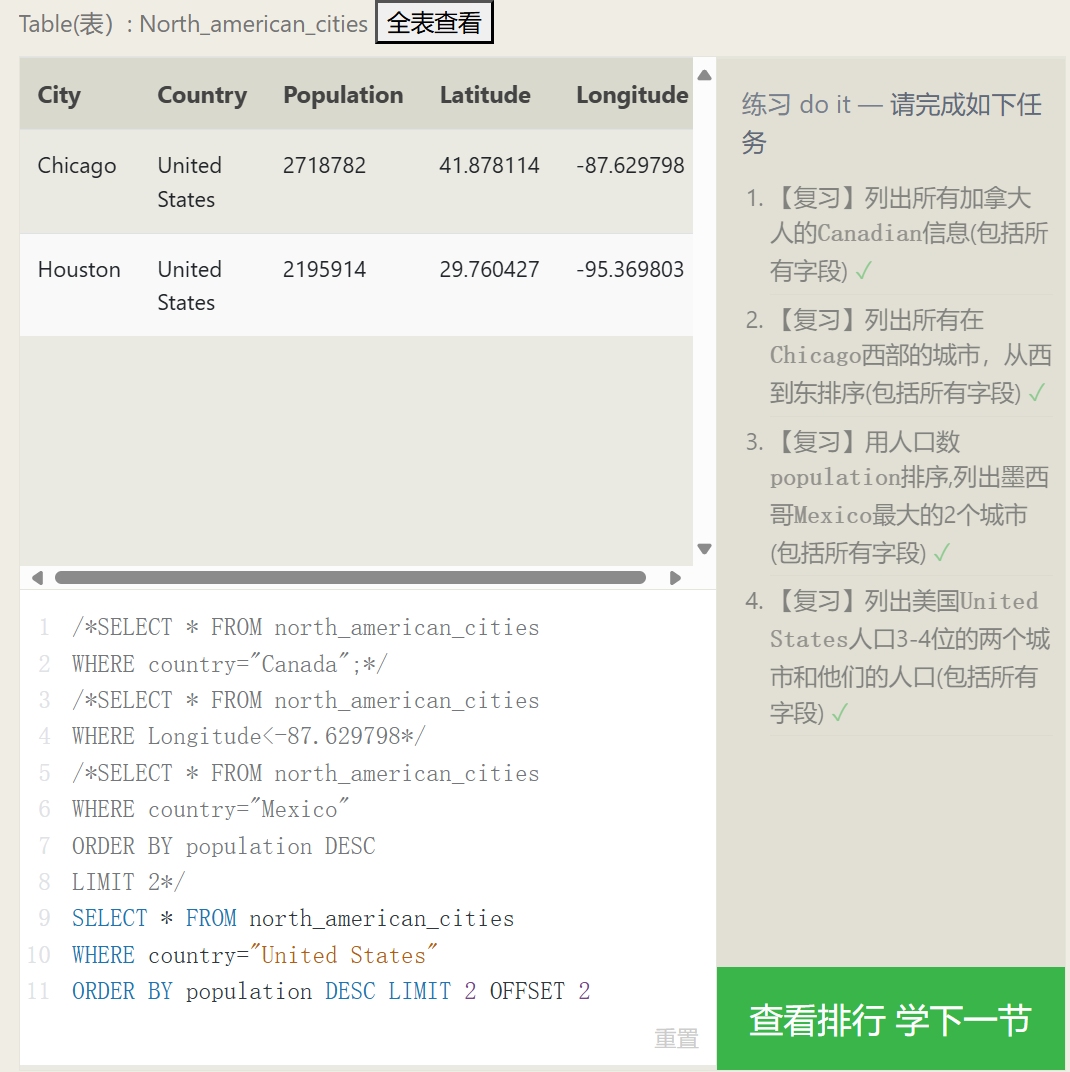
Task: Click the 重置 reset link
Action: [x=676, y=1039]
